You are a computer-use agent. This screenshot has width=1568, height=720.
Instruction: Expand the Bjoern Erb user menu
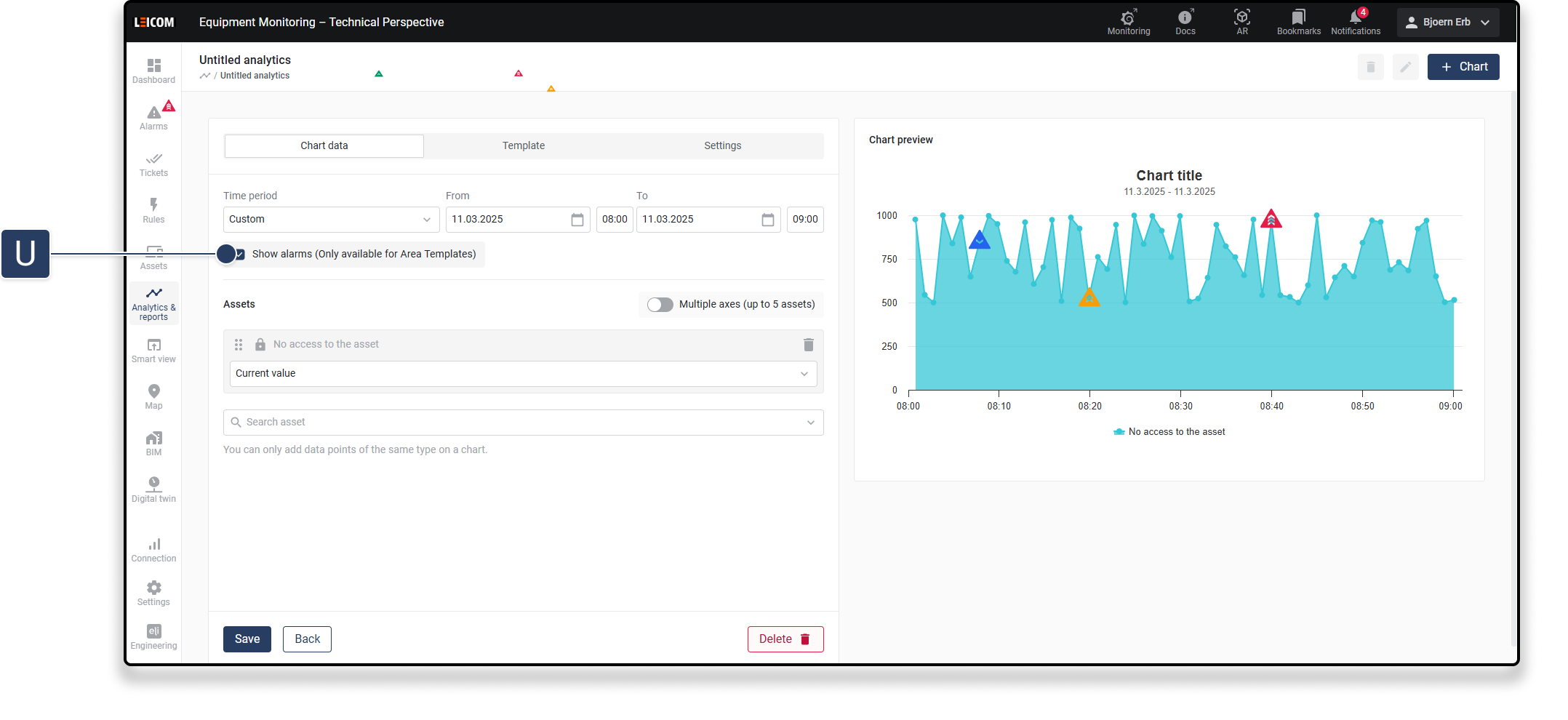tap(1447, 23)
